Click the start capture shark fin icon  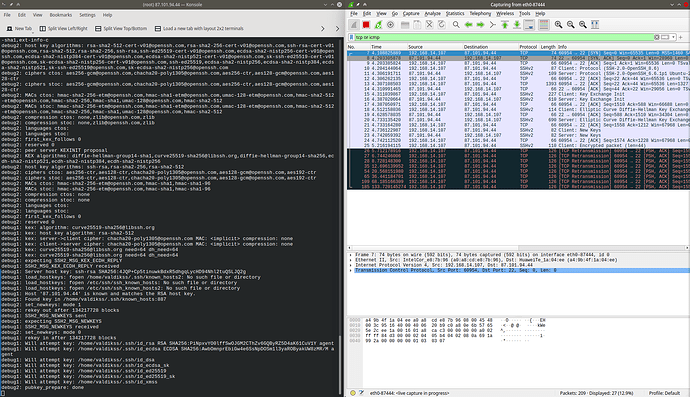(354, 25)
